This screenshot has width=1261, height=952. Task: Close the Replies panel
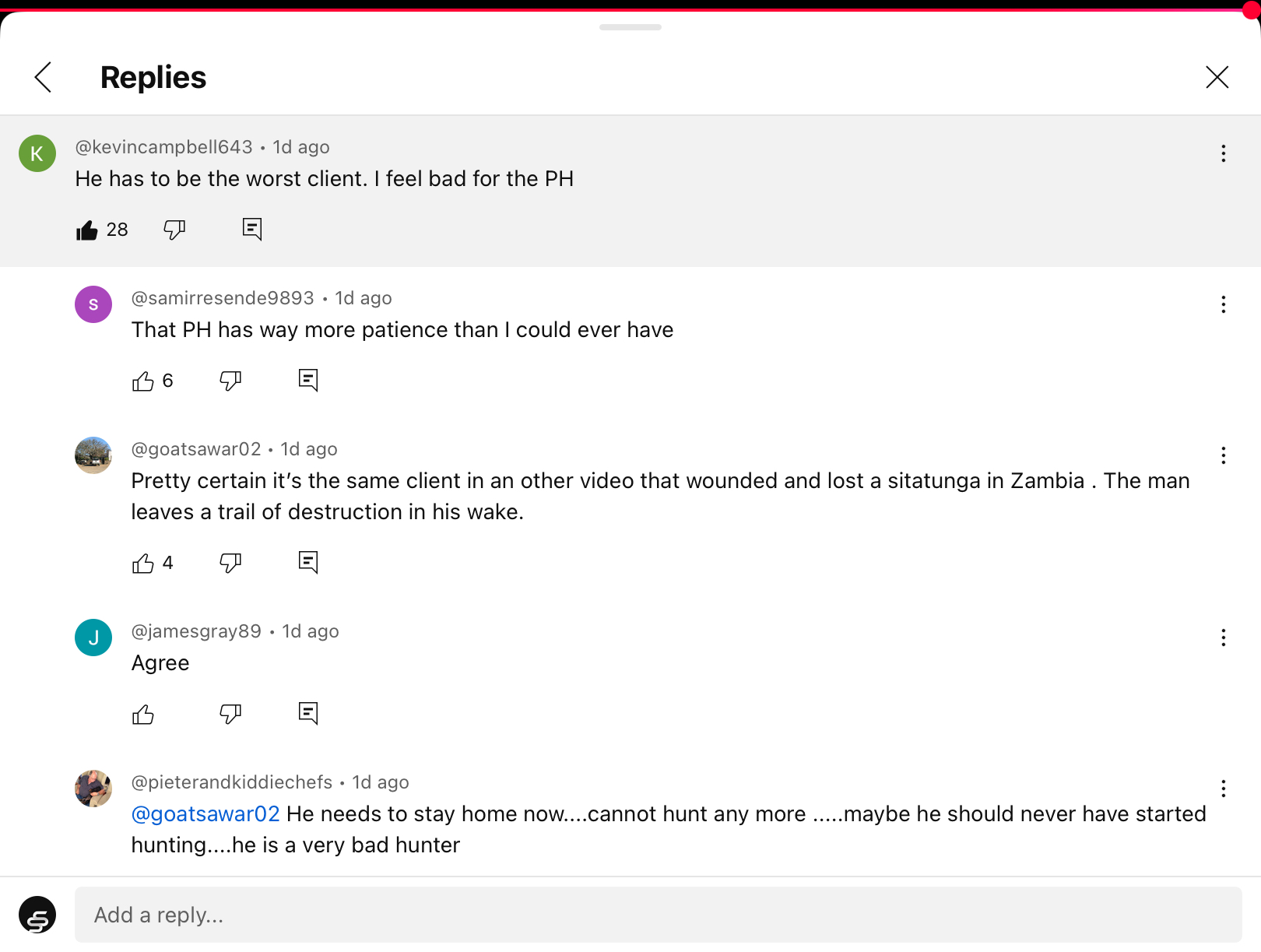click(x=1217, y=77)
